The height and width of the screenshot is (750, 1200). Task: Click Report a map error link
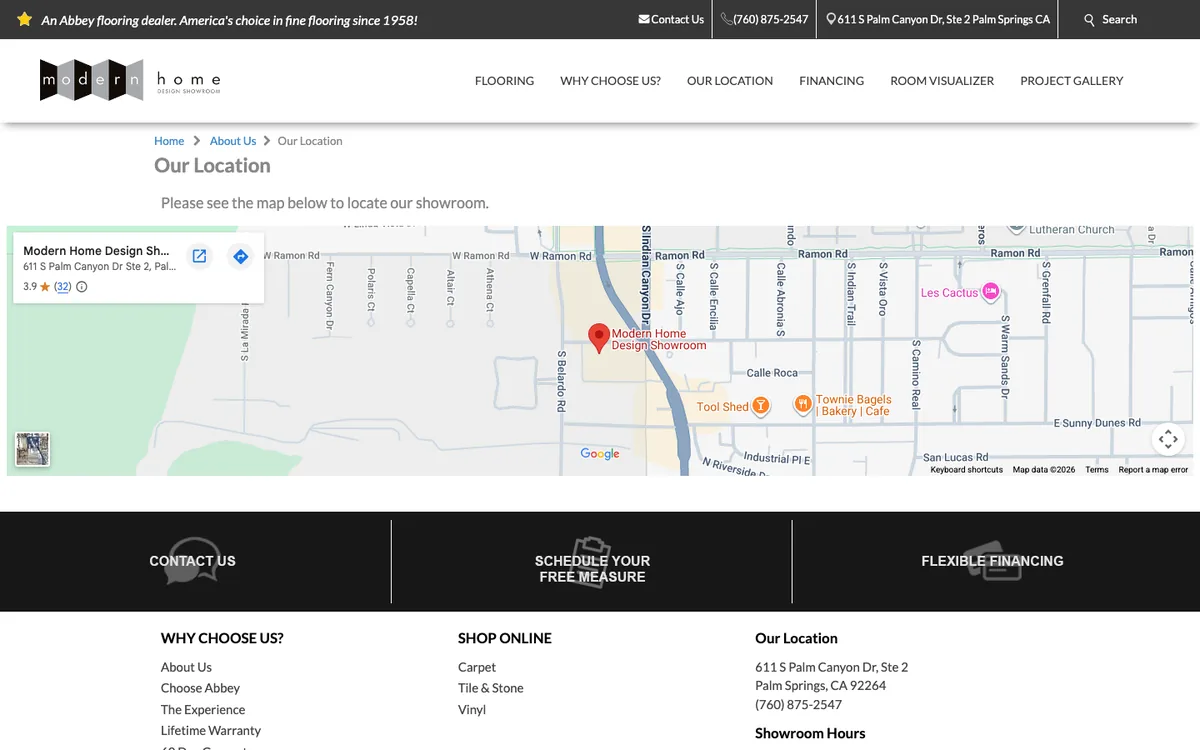pyautogui.click(x=1153, y=470)
